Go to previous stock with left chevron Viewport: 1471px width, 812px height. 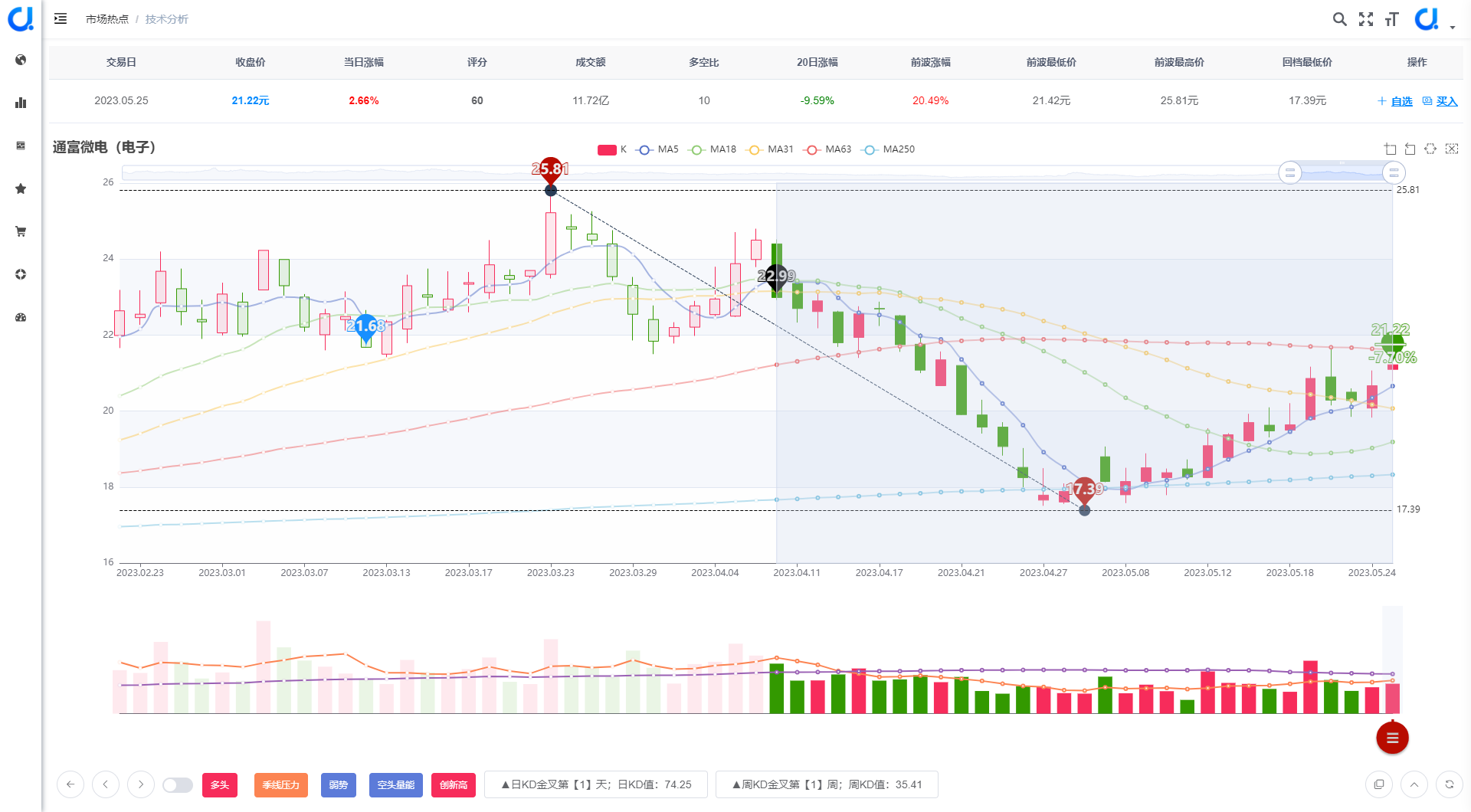pos(106,784)
